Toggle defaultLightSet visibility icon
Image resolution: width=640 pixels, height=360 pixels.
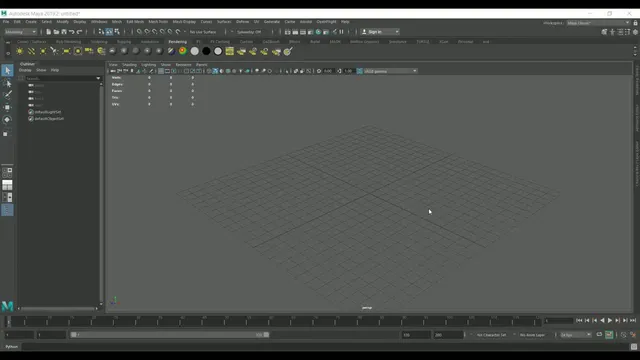pos(31,112)
